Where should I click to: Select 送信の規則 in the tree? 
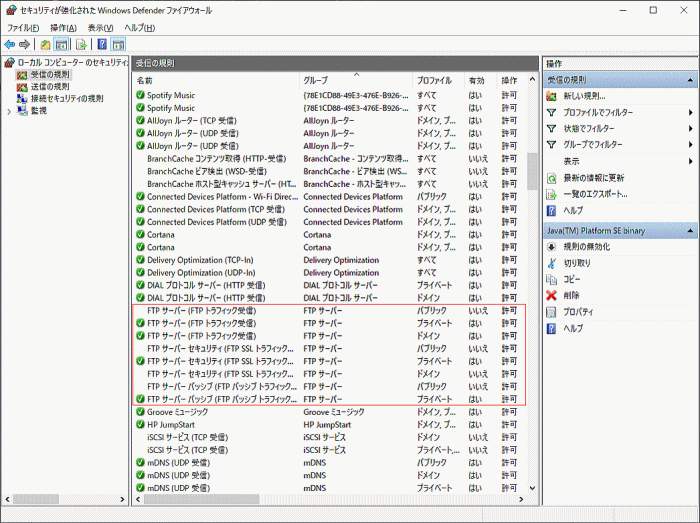pos(50,87)
